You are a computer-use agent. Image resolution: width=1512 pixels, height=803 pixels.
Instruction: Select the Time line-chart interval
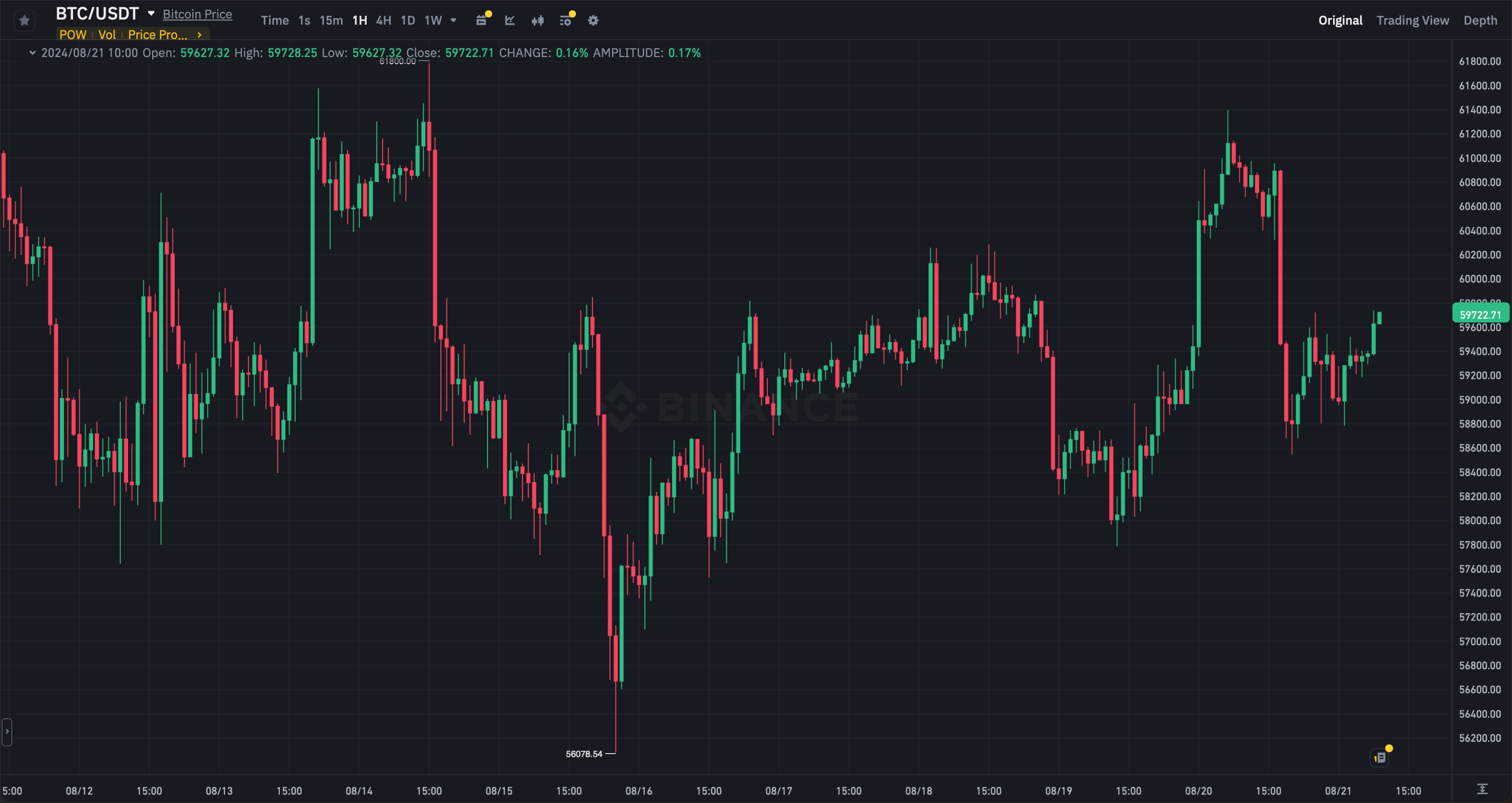(x=275, y=20)
